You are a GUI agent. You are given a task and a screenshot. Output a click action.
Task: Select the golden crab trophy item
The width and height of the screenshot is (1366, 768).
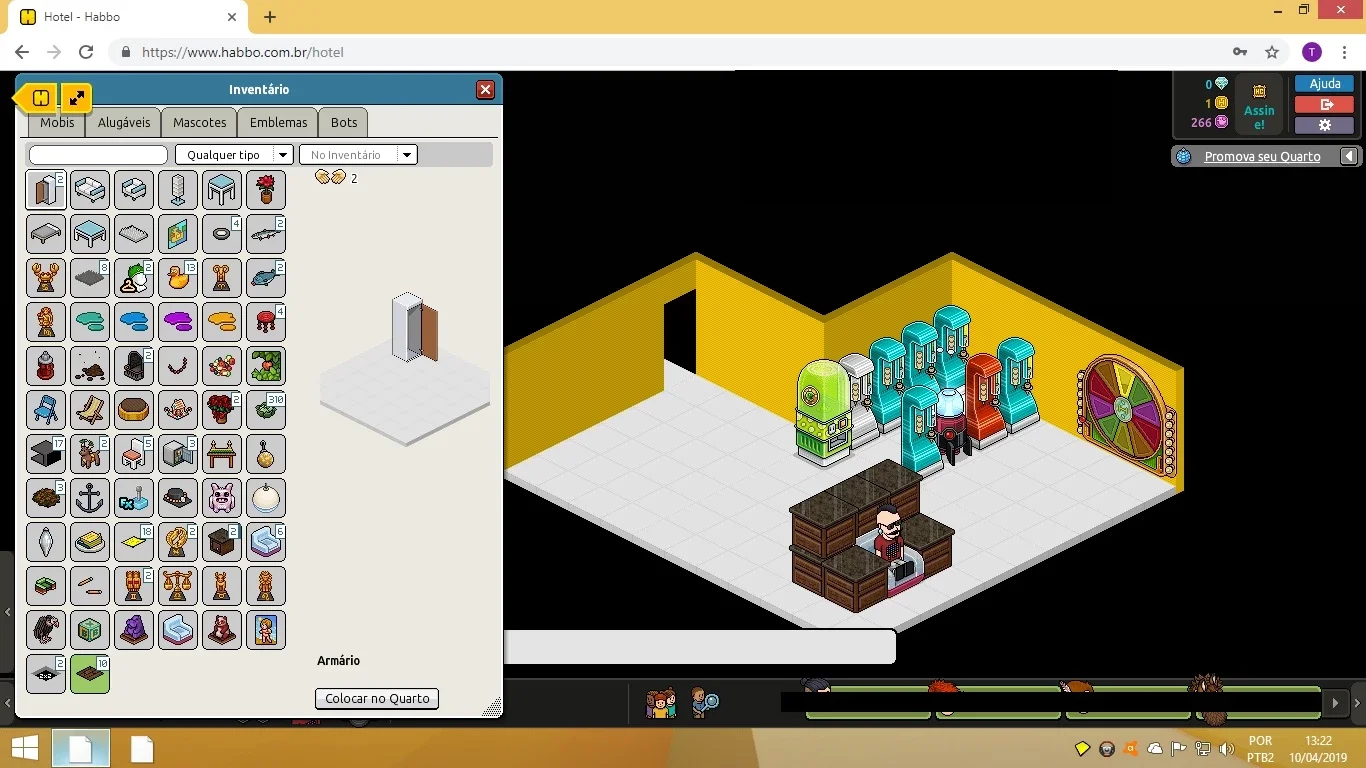coord(46,278)
